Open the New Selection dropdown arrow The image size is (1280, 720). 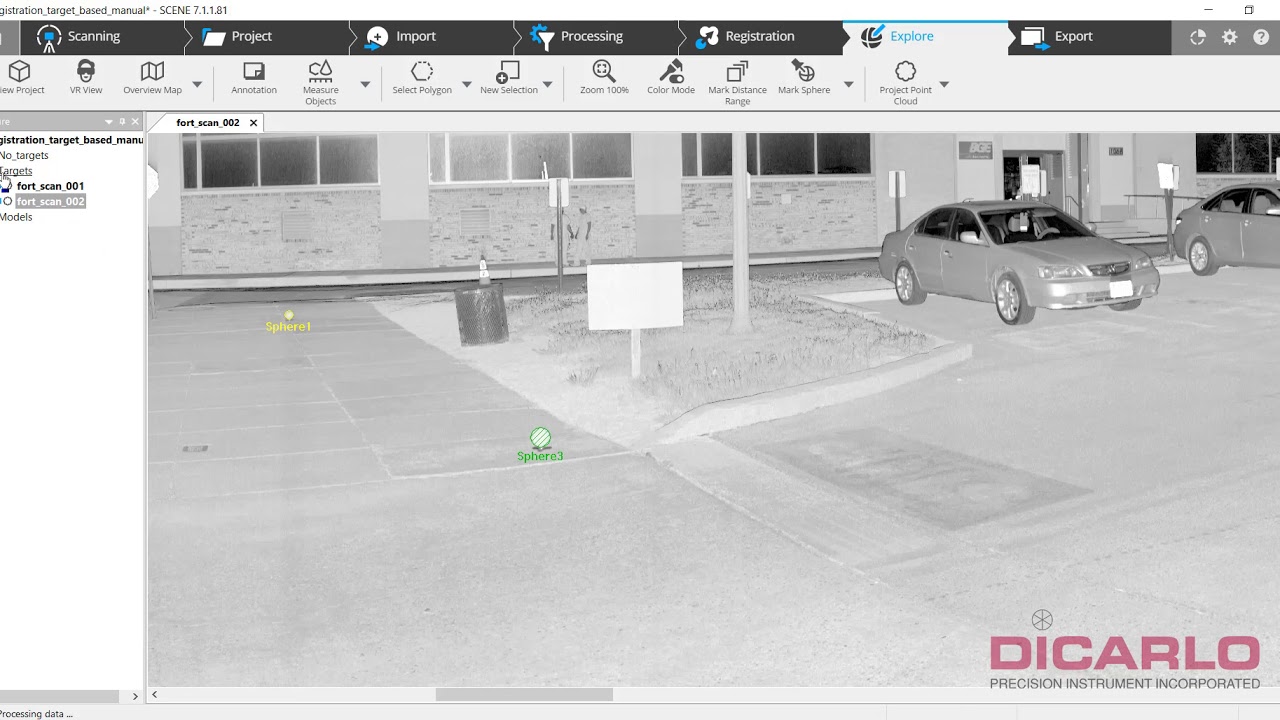[x=547, y=85]
